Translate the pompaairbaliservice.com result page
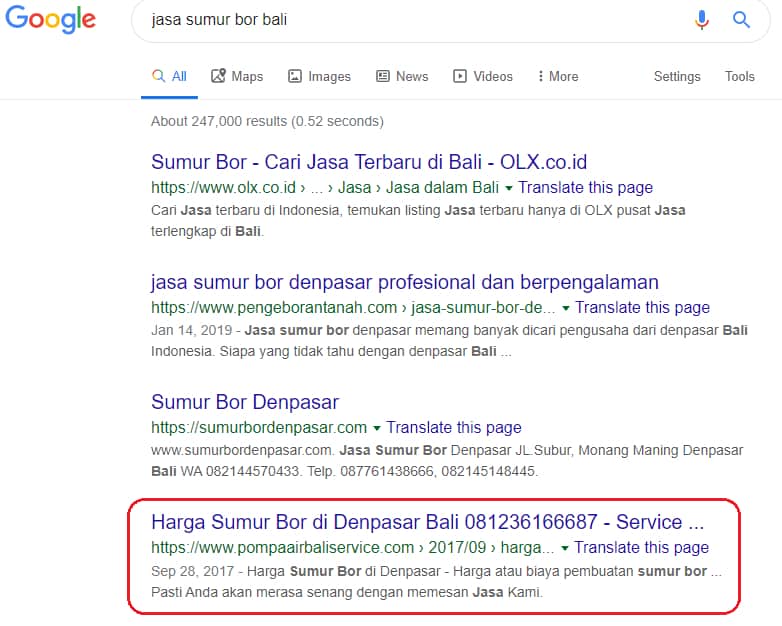Viewport: 782px width, 626px height. pyautogui.click(x=641, y=547)
